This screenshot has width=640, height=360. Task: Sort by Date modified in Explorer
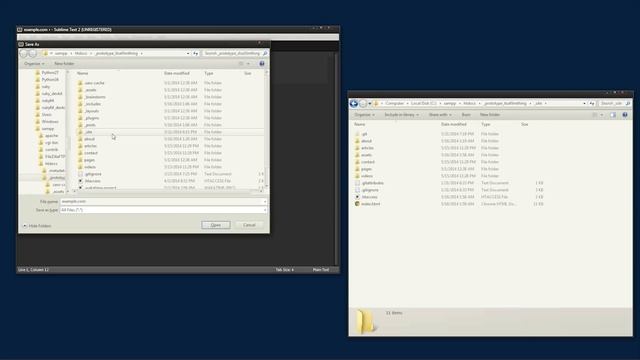coord(453,124)
